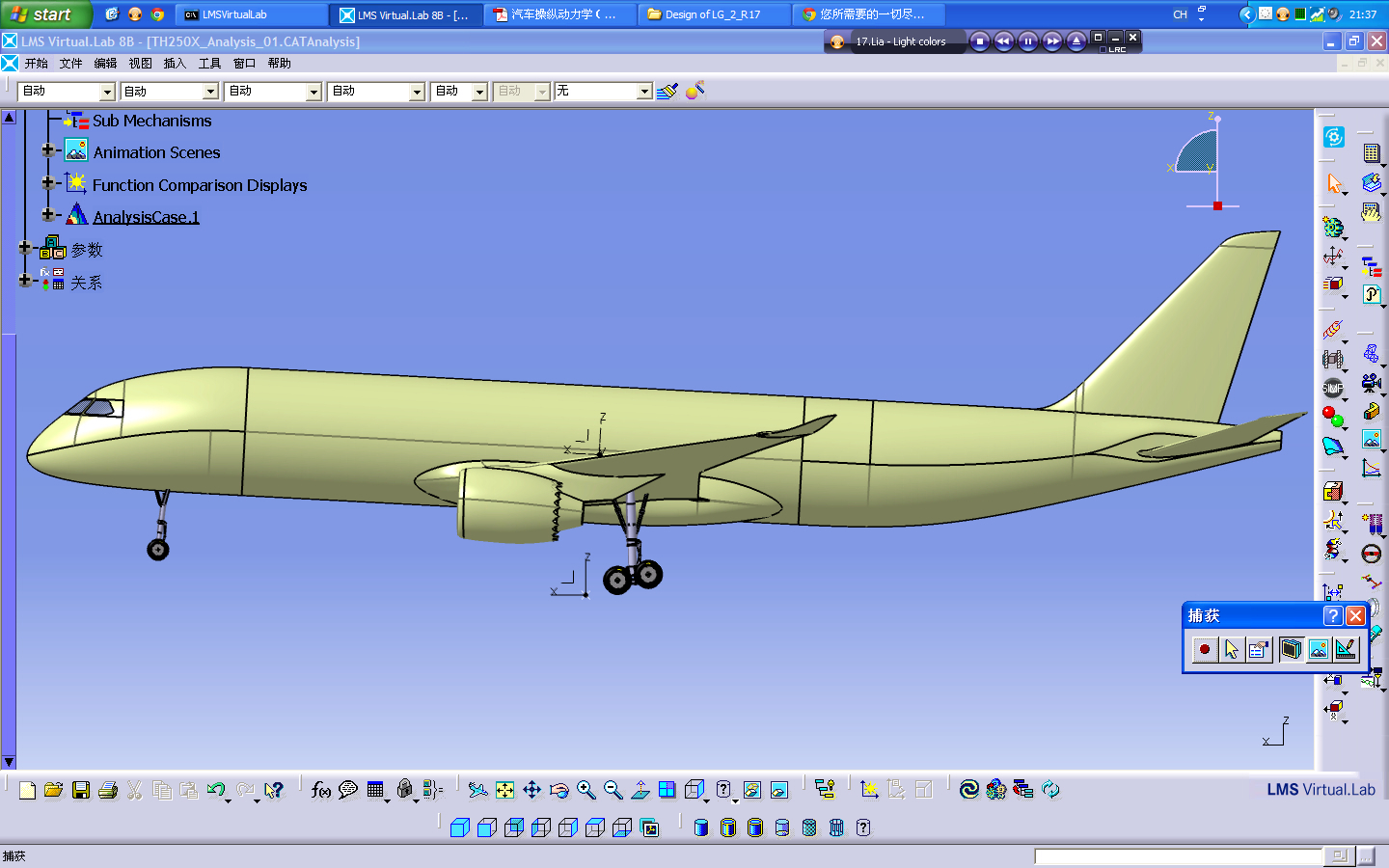Expand the 参数 tree node
The width and height of the screenshot is (1389, 868).
click(25, 248)
